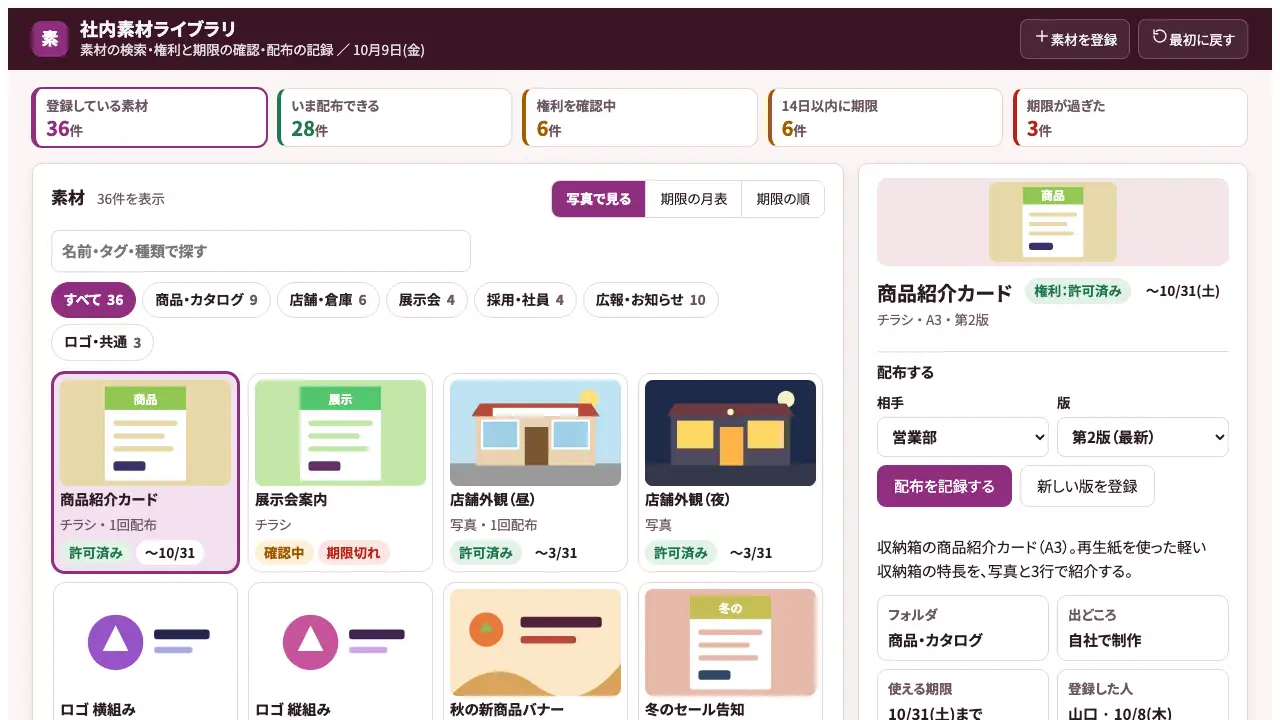Select the いま配布できる 28件 summary card
Image resolution: width=1280 pixels, height=720 pixels.
395,117
